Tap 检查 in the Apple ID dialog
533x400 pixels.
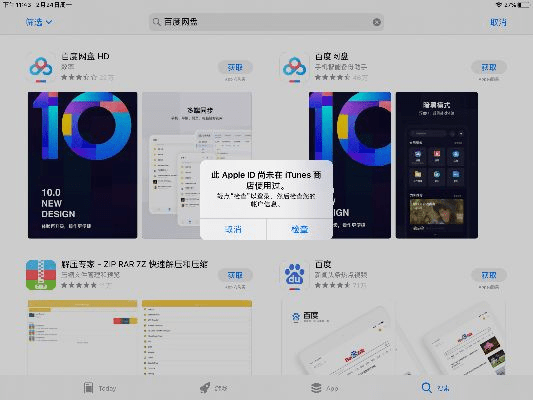(x=300, y=229)
